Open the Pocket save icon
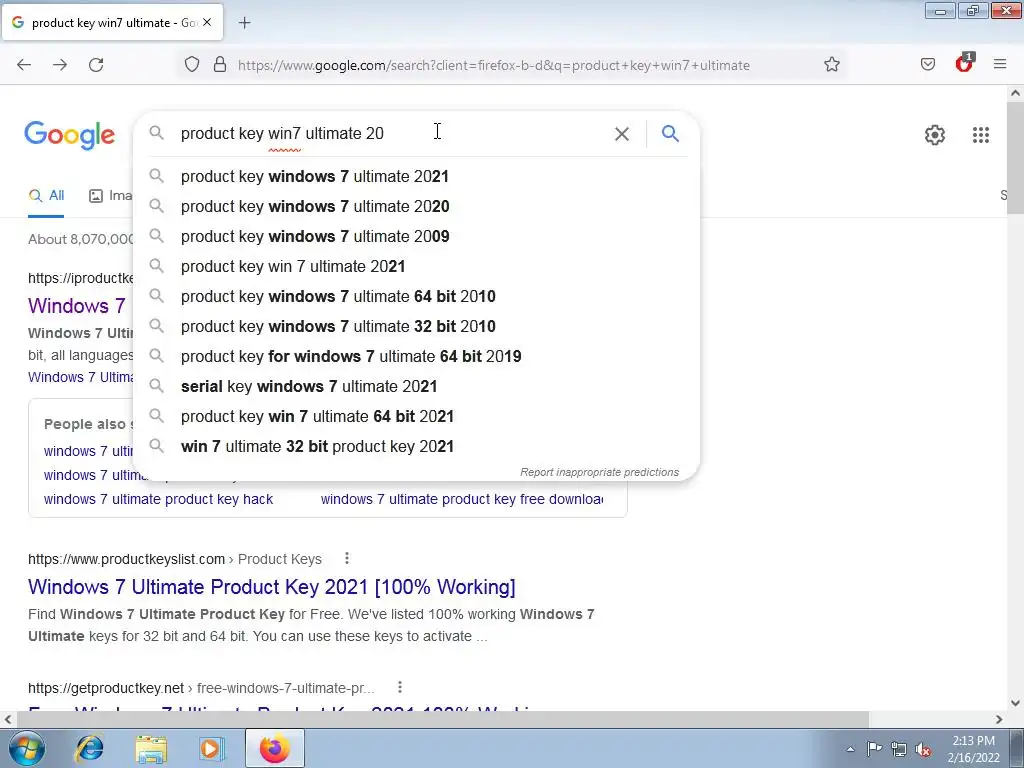This screenshot has height=768, width=1024. 927,65
